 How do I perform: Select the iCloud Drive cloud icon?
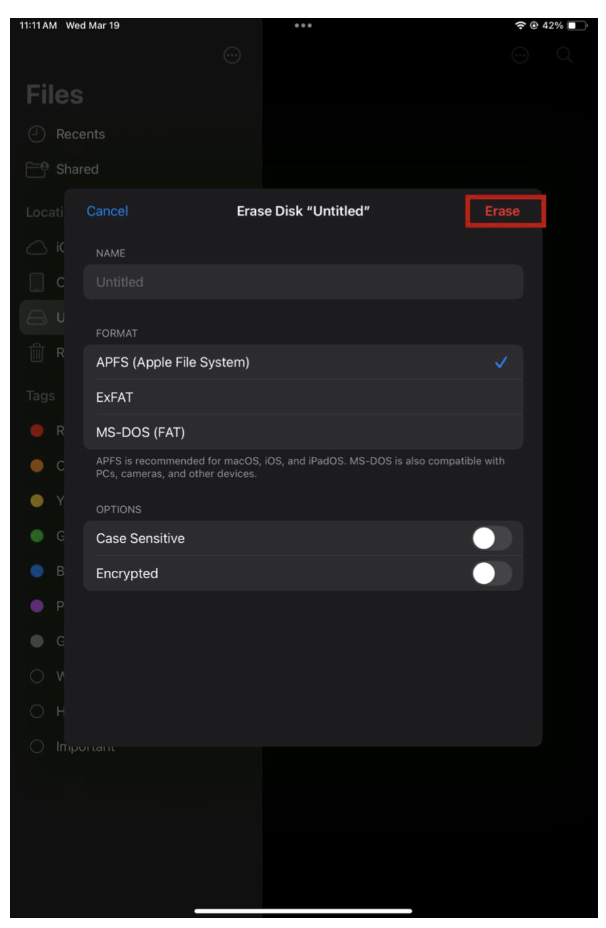(37, 248)
